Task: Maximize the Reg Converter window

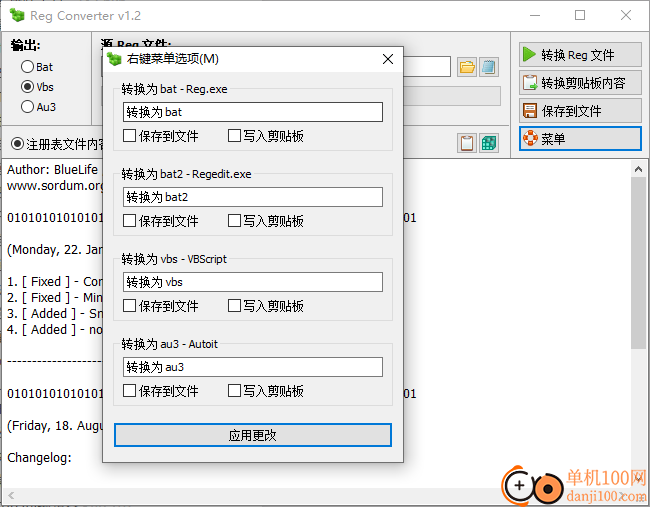Action: (580, 15)
